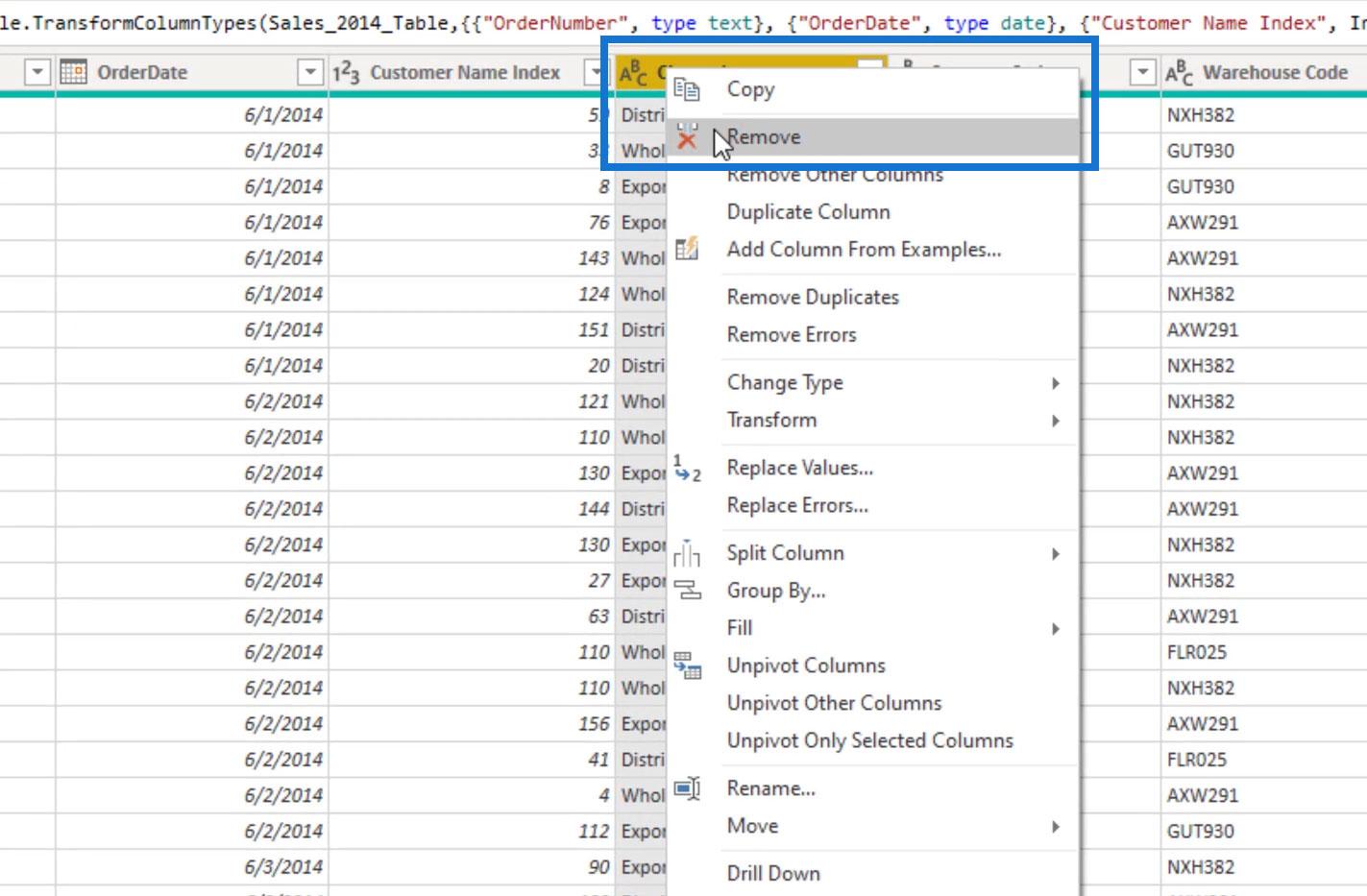
Task: Click the Copy icon in the context menu
Action: click(x=686, y=89)
